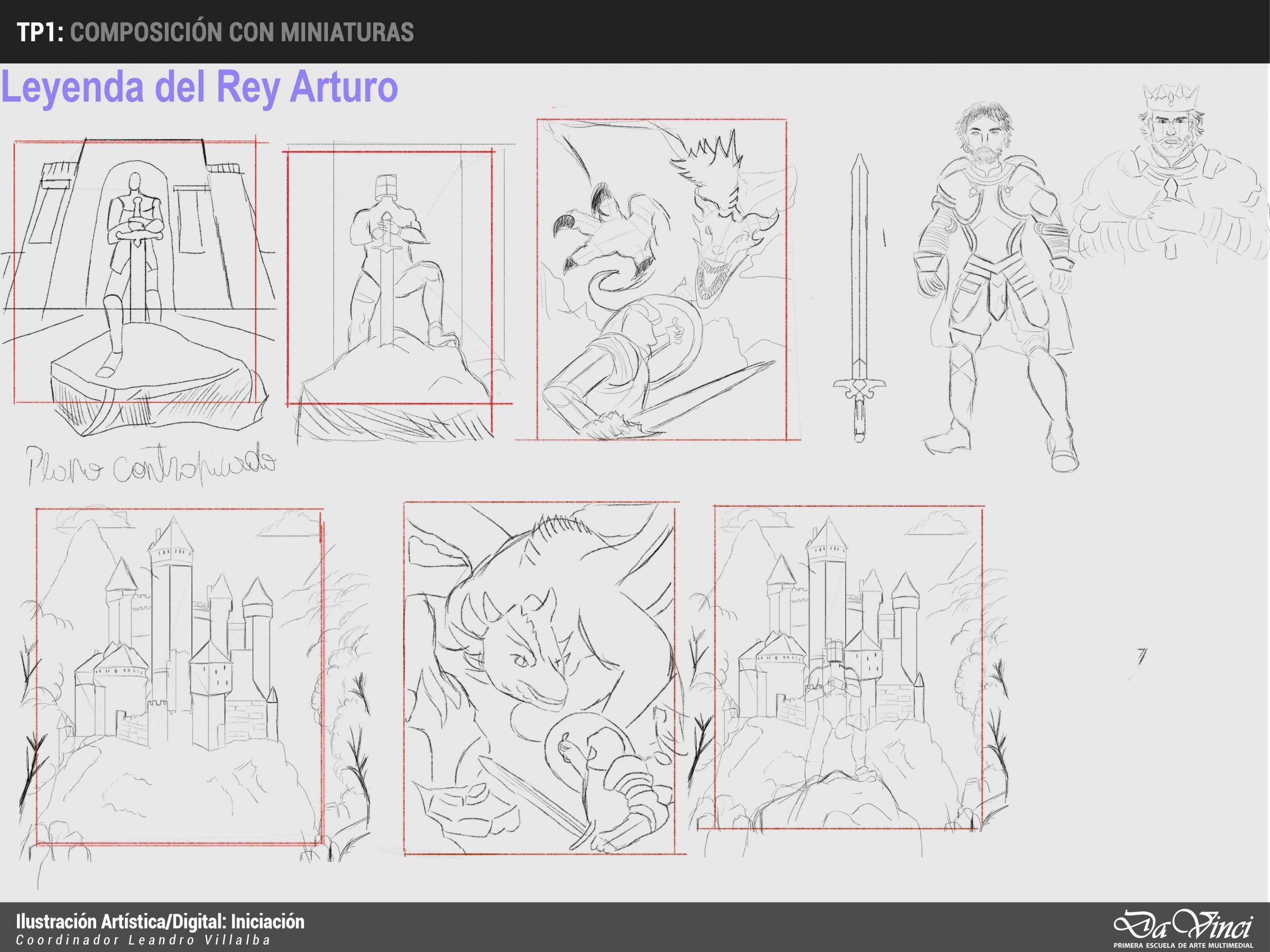Click the handwritten 'Plano contrapicado' note

(152, 467)
